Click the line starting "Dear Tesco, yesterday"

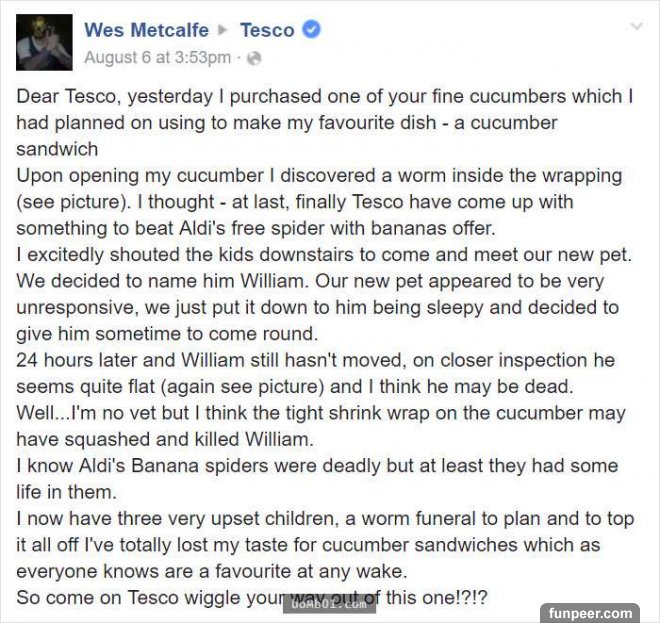coord(325,97)
